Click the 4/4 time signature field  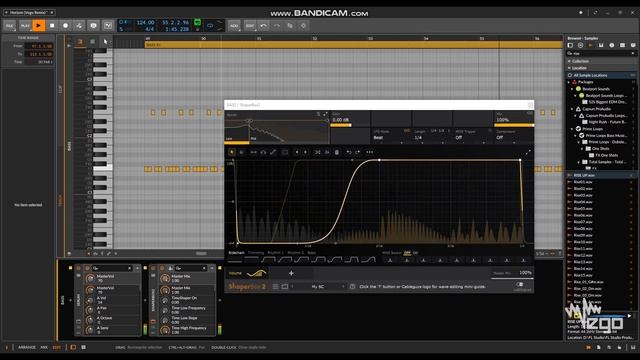coord(149,29)
